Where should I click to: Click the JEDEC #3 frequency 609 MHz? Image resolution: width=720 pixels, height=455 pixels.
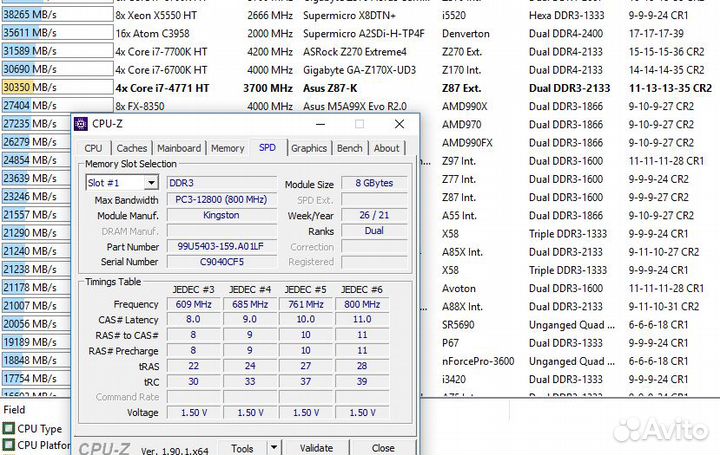coord(193,304)
